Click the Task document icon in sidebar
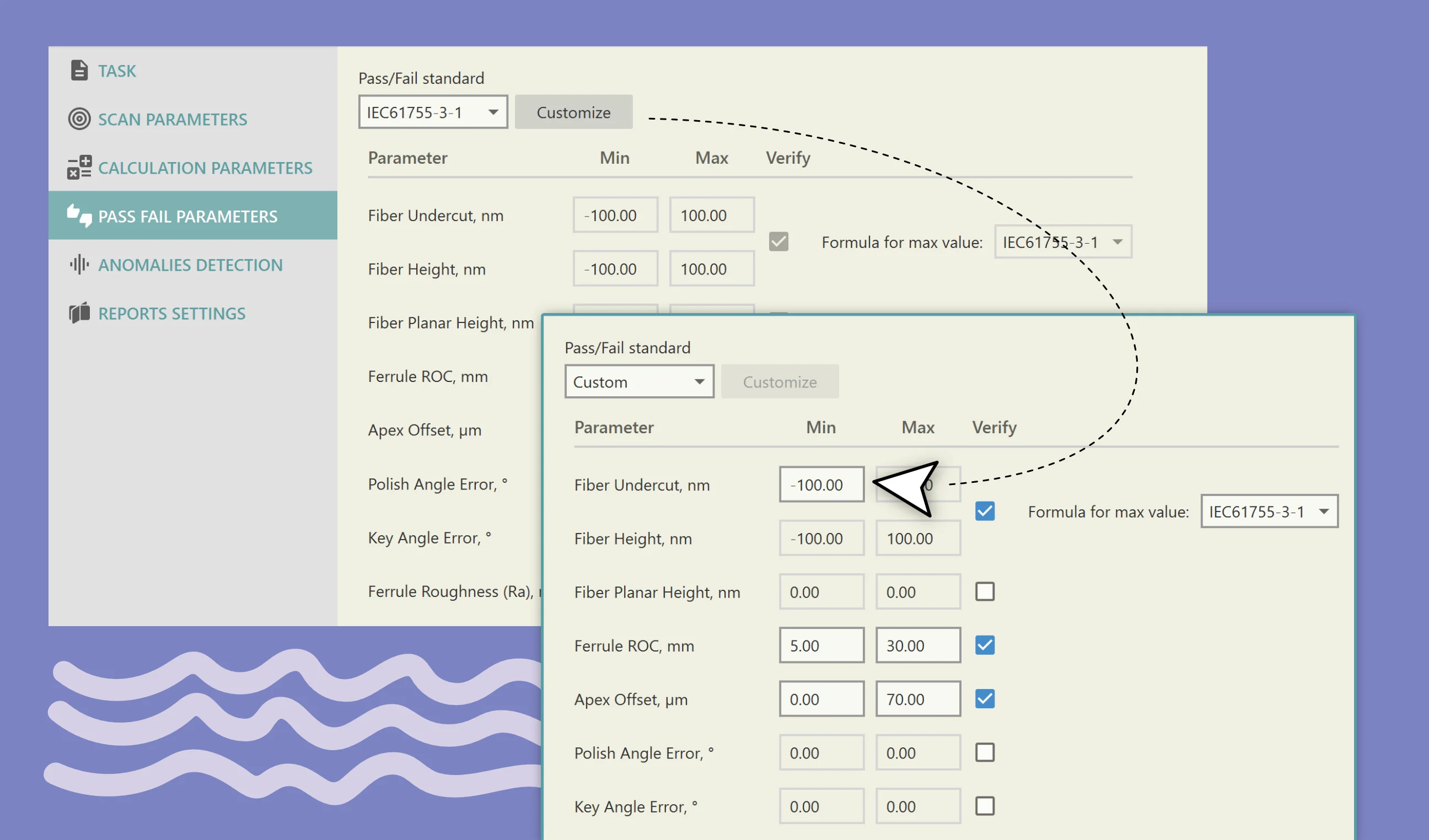The image size is (1429, 840). (79, 71)
